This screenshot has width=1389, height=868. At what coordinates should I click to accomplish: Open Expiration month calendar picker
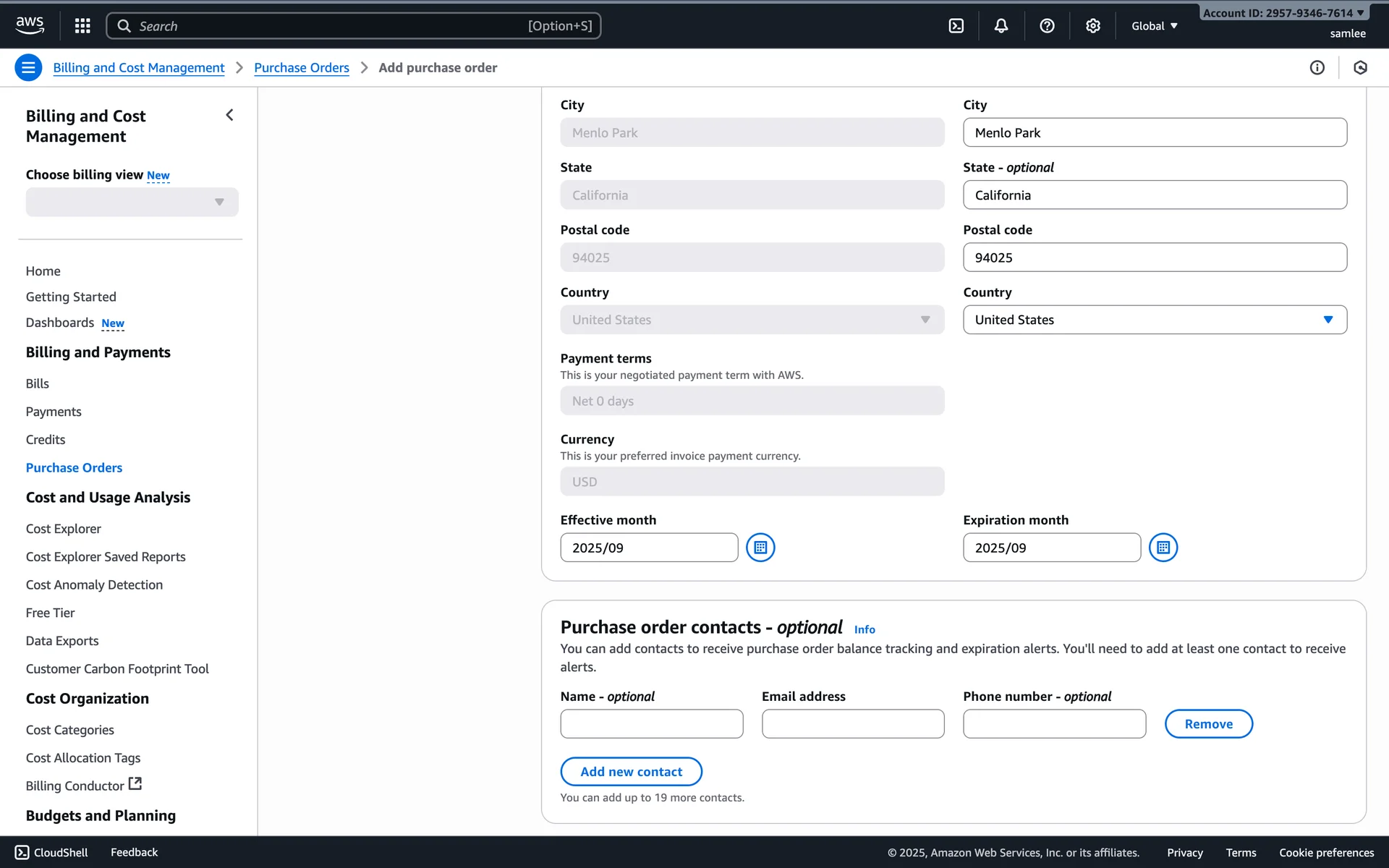point(1163,548)
